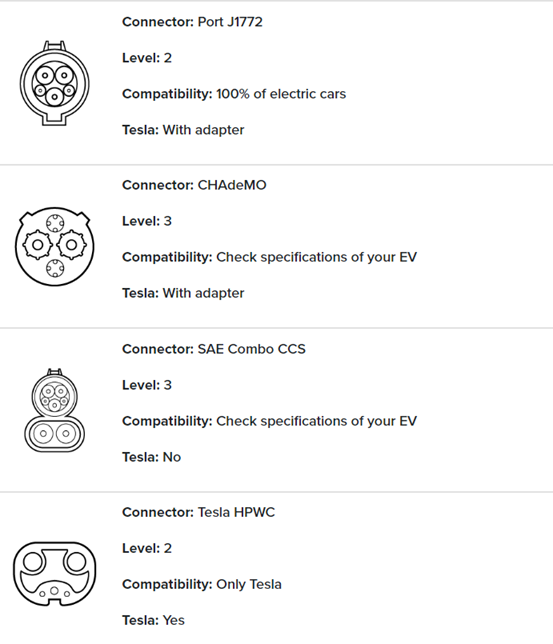Click the 'Tesla: Yes' line
The width and height of the screenshot is (553, 644).
pyautogui.click(x=153, y=621)
